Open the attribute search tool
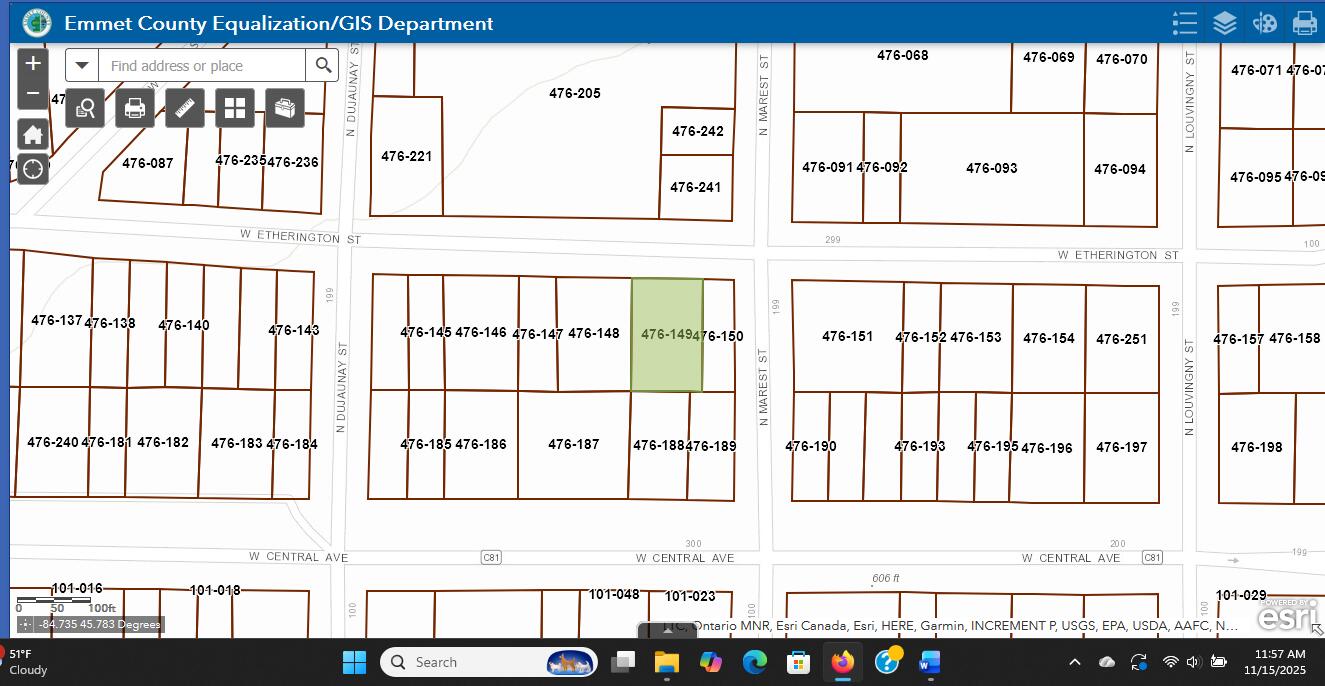 coord(84,107)
